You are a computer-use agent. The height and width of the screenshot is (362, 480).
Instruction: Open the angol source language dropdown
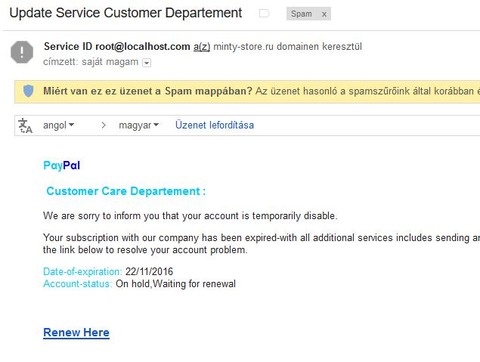(58, 125)
